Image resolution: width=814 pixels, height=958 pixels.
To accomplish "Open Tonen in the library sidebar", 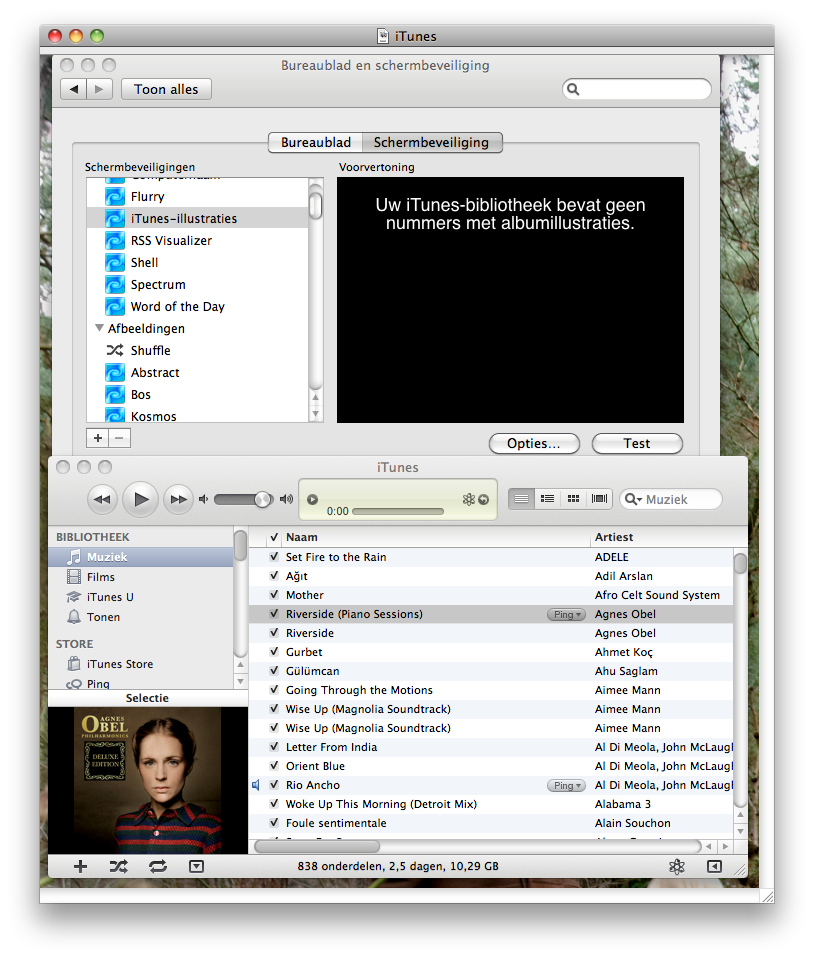I will [141, 617].
